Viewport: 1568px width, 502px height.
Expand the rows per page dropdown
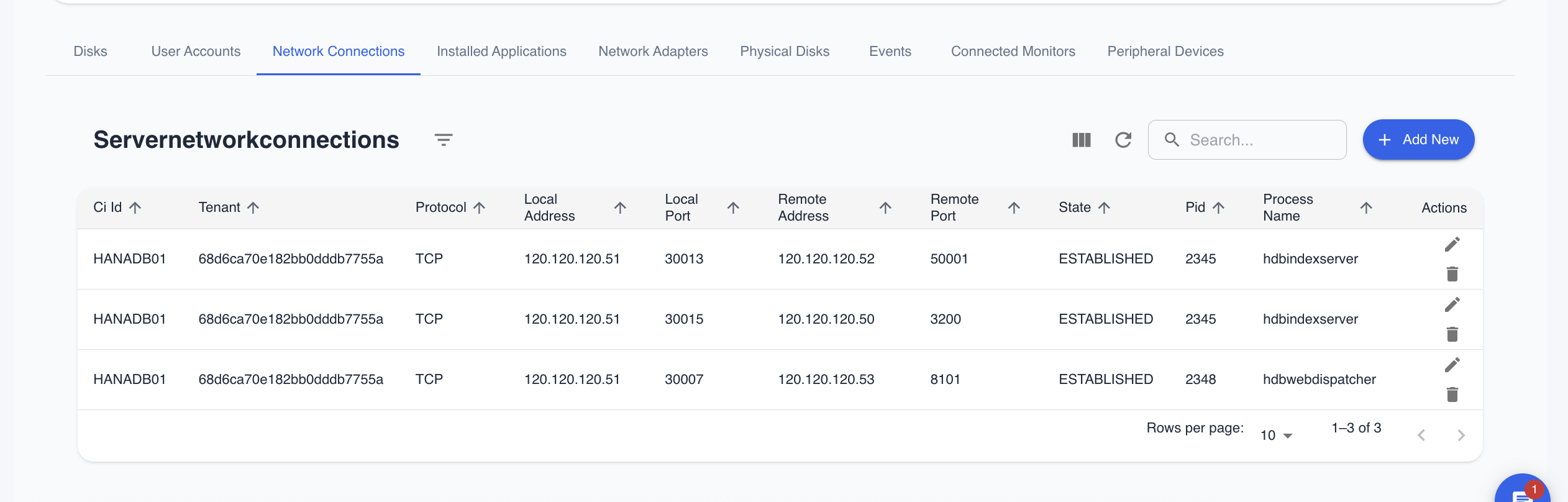coord(1276,436)
